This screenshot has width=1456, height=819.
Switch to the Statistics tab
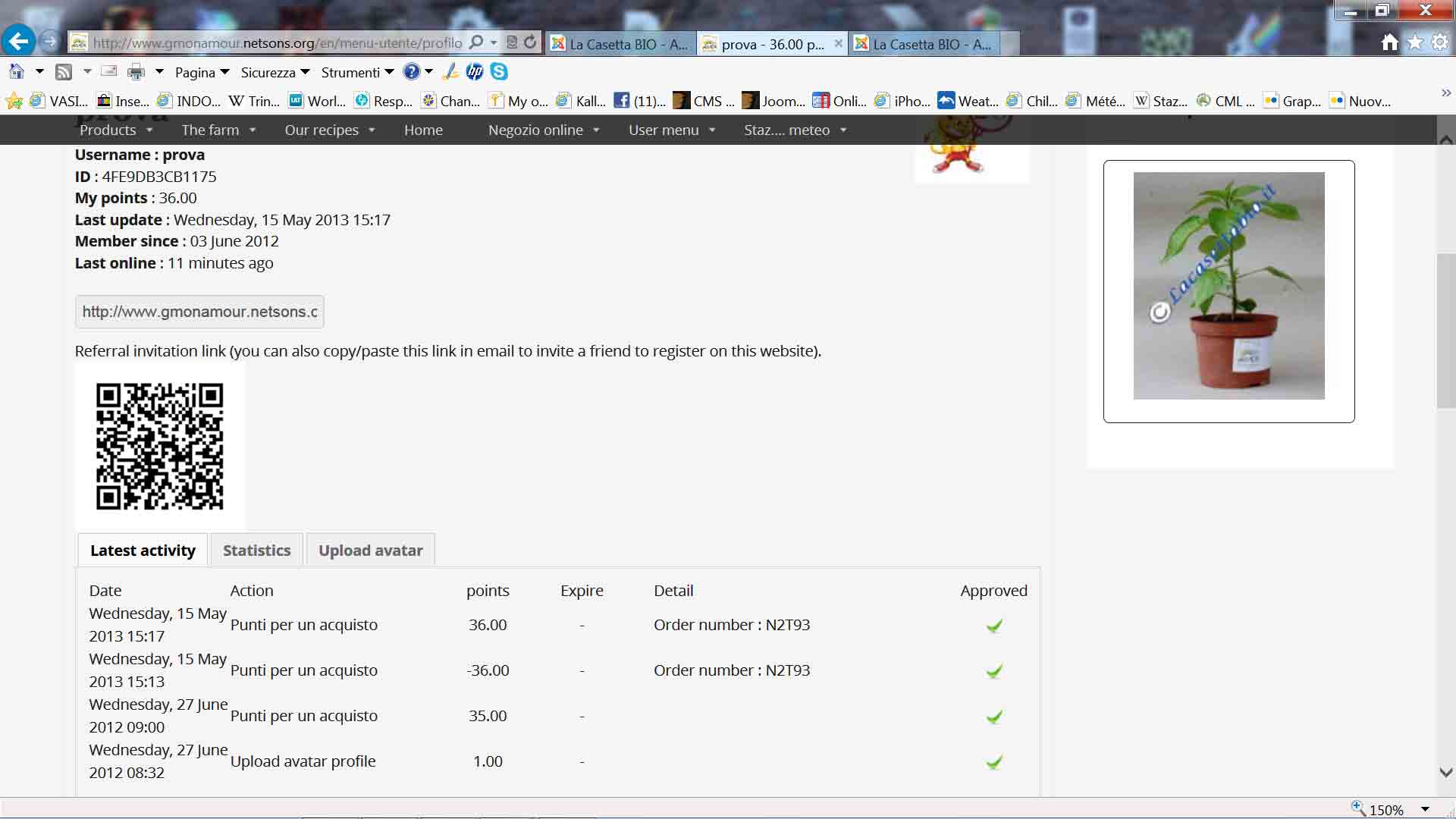(256, 551)
